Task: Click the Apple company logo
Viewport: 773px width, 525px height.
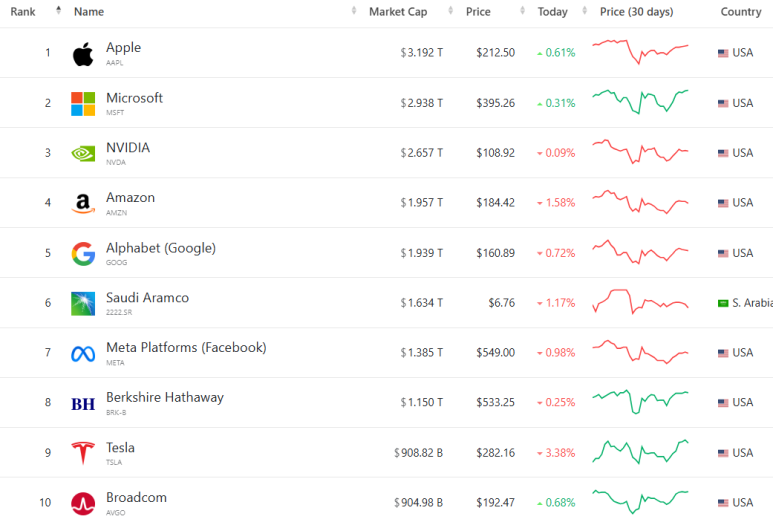Action: [83, 54]
